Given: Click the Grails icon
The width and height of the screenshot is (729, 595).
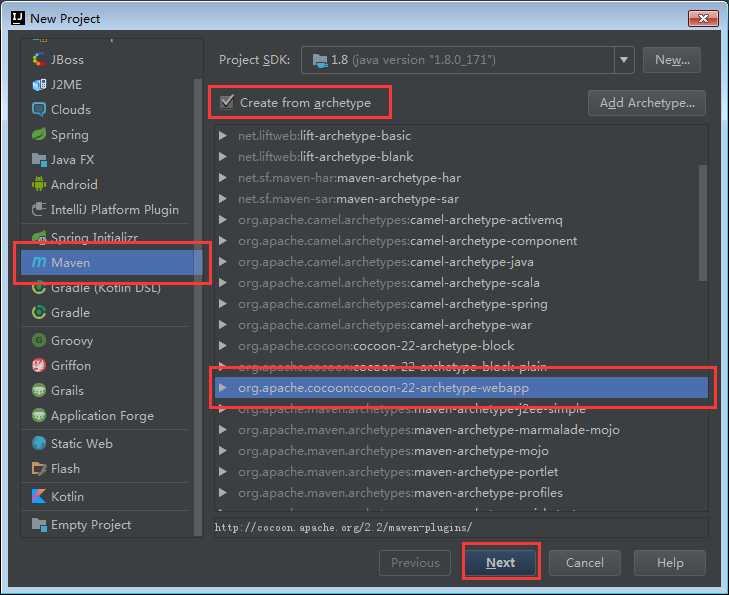Looking at the screenshot, I should pyautogui.click(x=39, y=390).
